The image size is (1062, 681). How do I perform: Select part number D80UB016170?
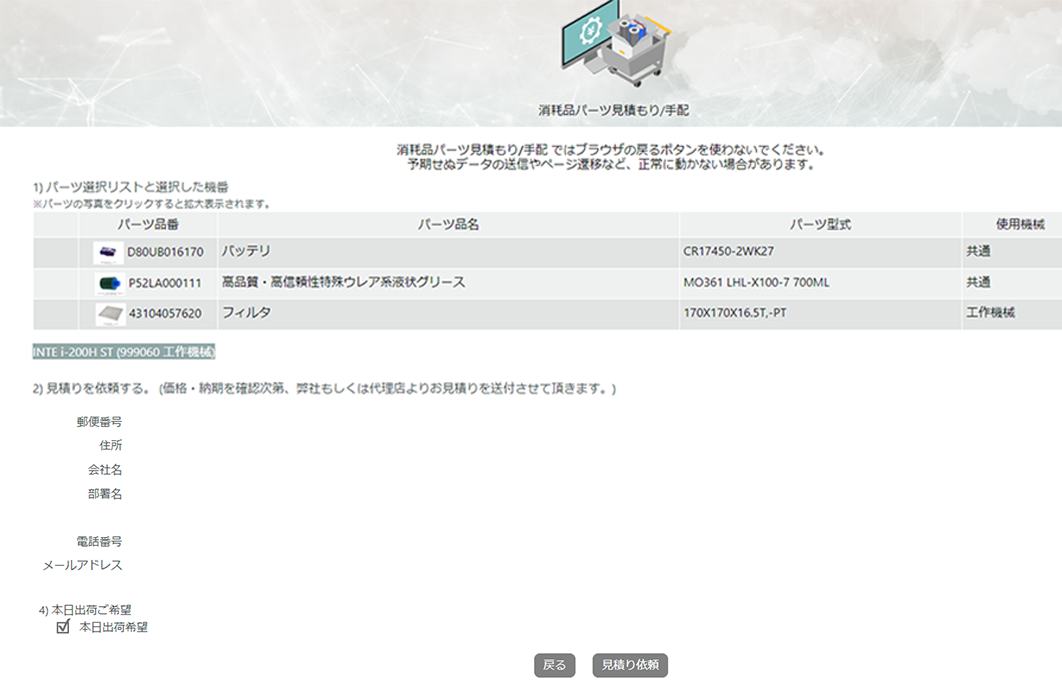pos(165,252)
